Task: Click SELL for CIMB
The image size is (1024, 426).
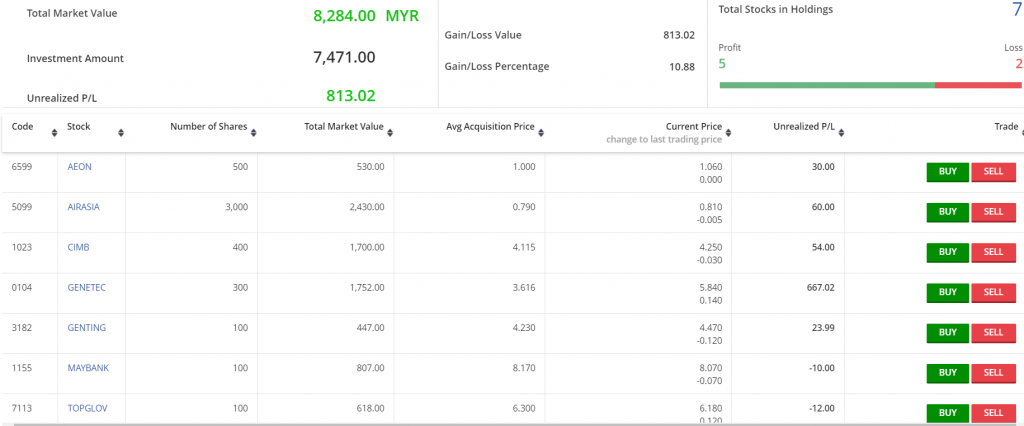Action: (993, 252)
